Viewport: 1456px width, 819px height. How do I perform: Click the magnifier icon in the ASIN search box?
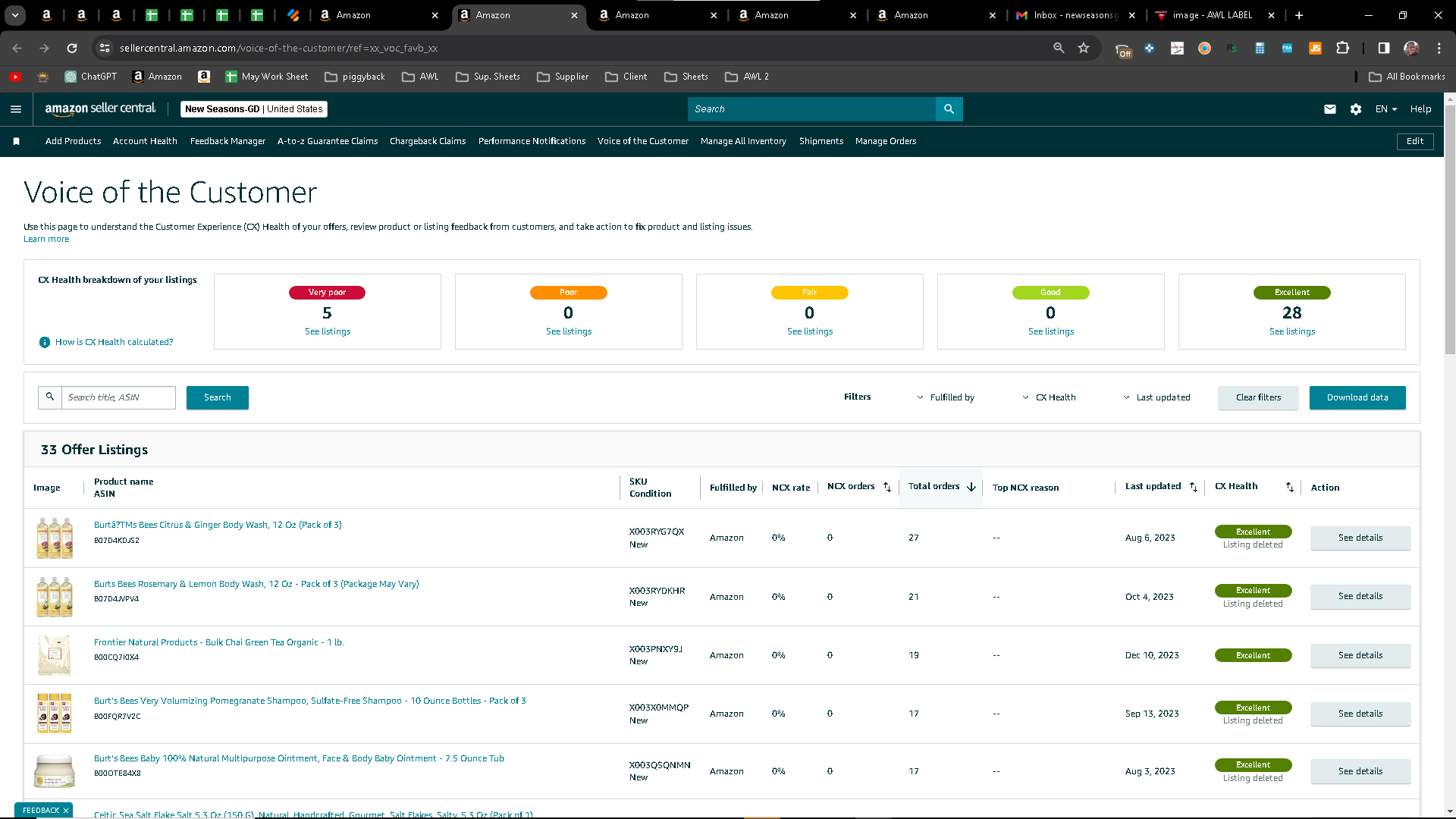pyautogui.click(x=50, y=397)
